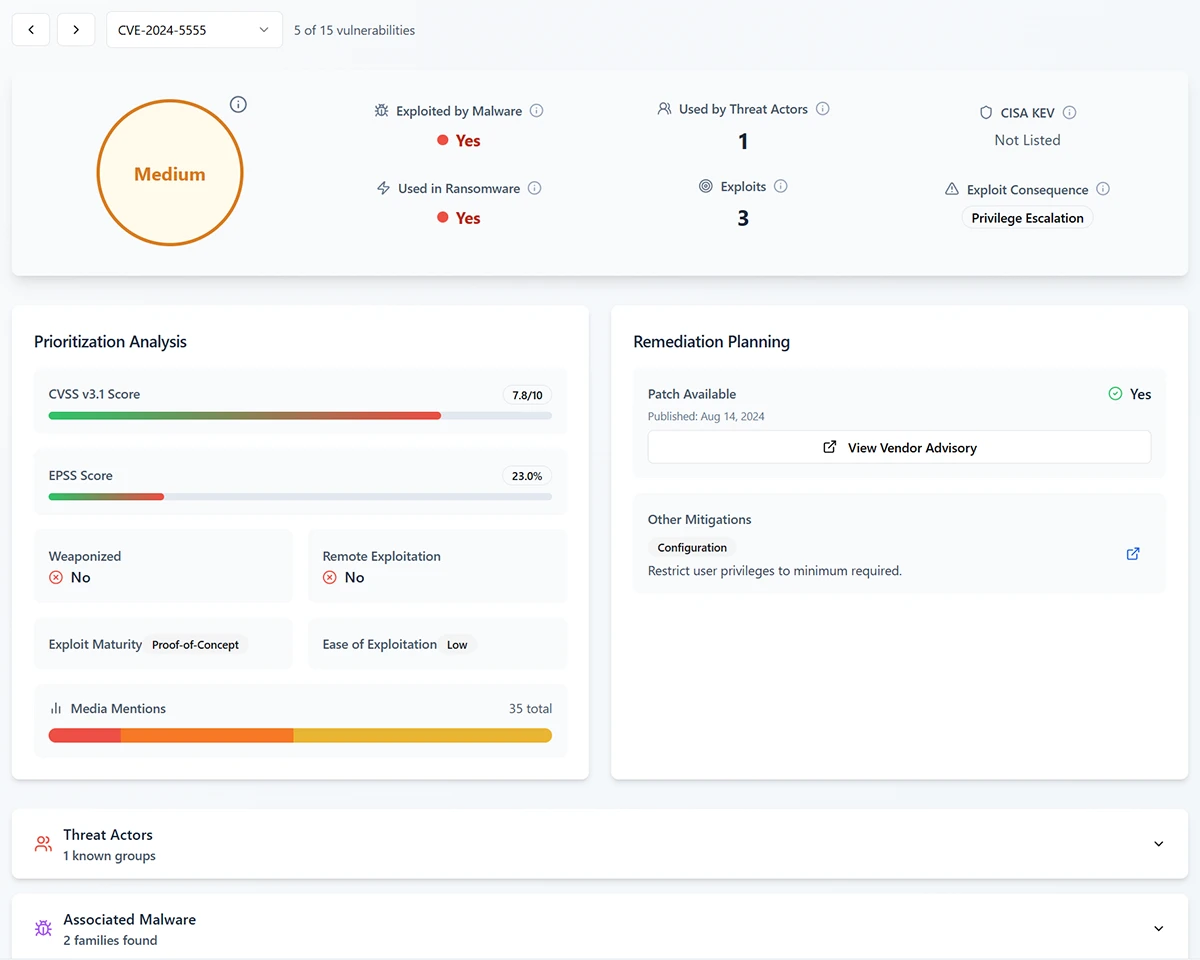Click the Exploit Consequence warning triangle icon

pos(953,189)
